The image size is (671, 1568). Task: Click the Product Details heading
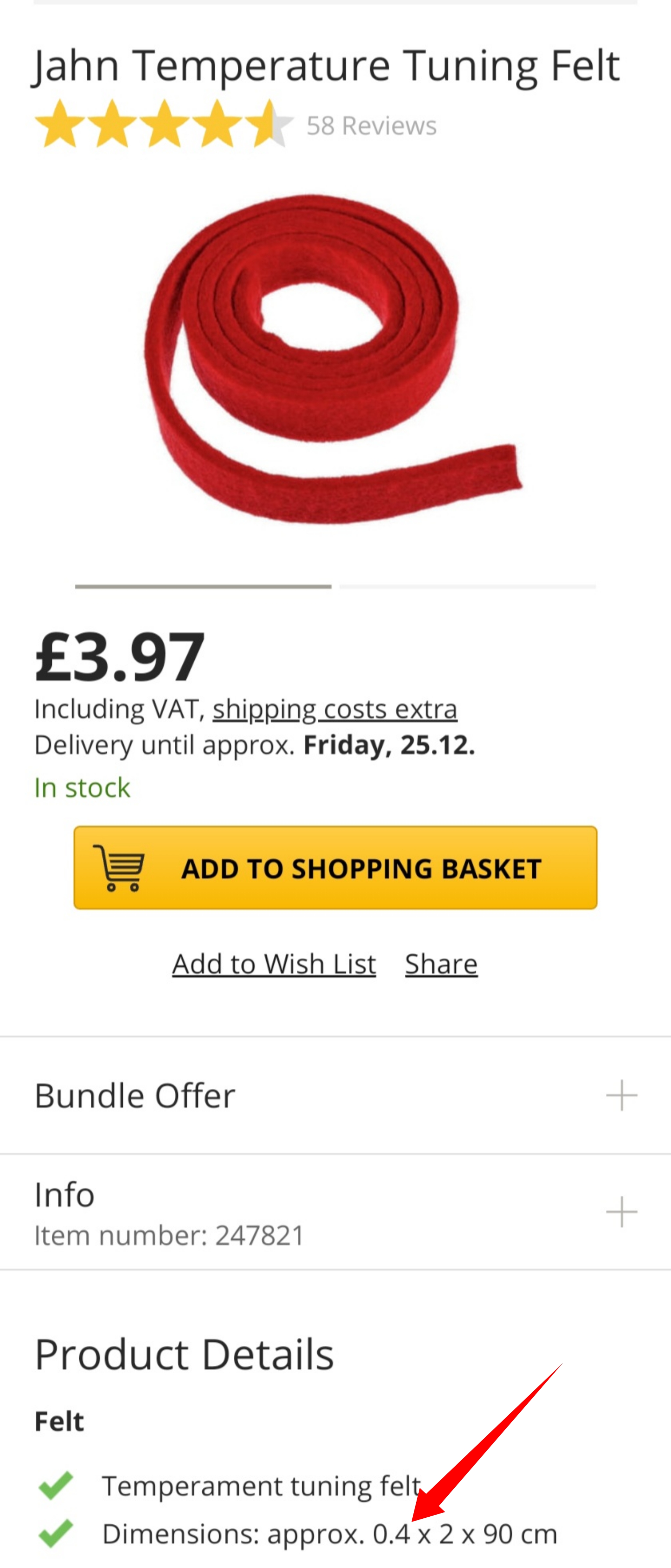[184, 1354]
